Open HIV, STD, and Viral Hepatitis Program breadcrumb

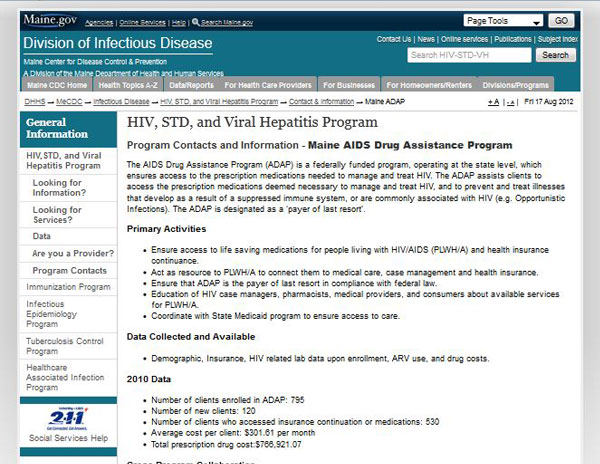click(x=219, y=102)
